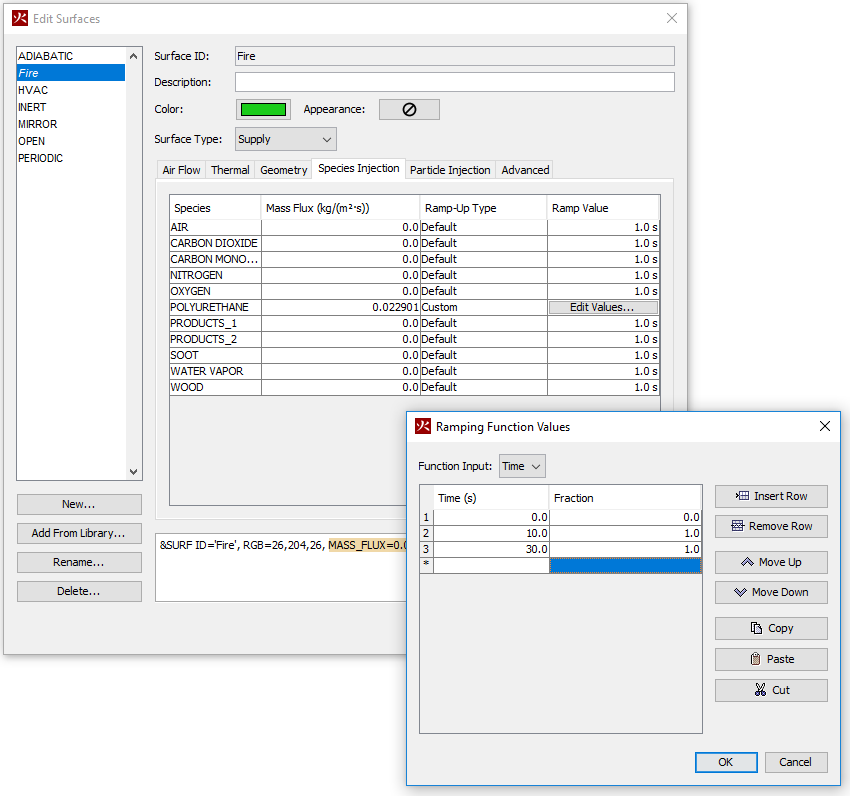Click the Cut button
The width and height of the screenshot is (850, 796).
click(x=771, y=690)
